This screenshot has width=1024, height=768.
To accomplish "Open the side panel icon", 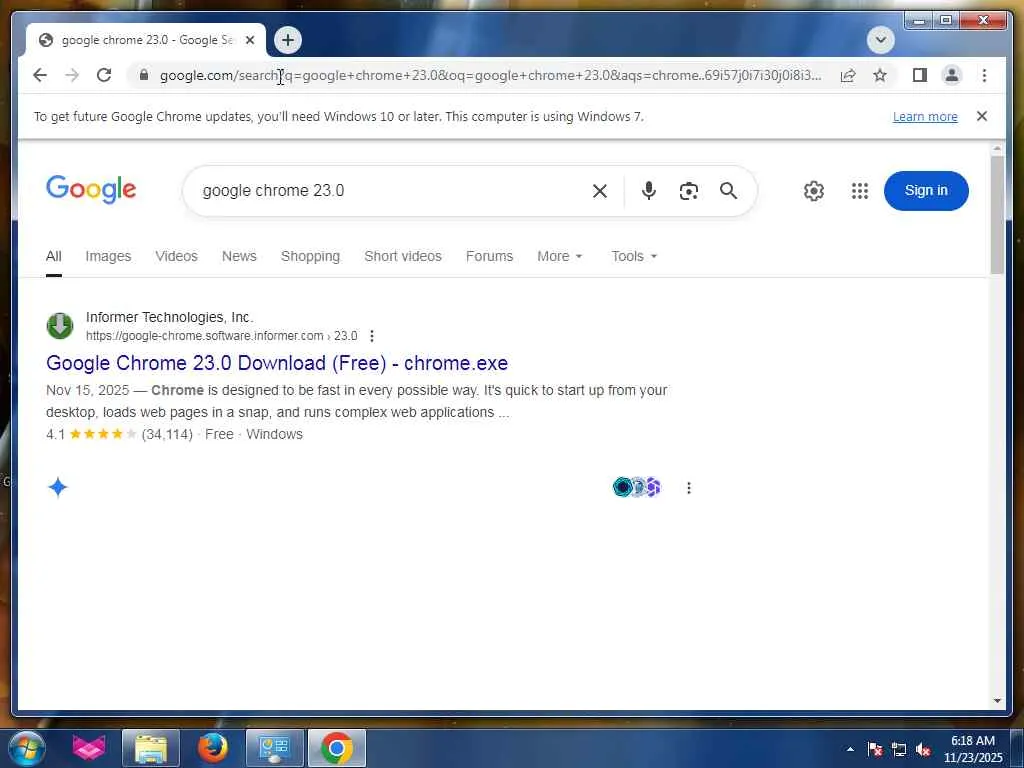I will pyautogui.click(x=920, y=75).
